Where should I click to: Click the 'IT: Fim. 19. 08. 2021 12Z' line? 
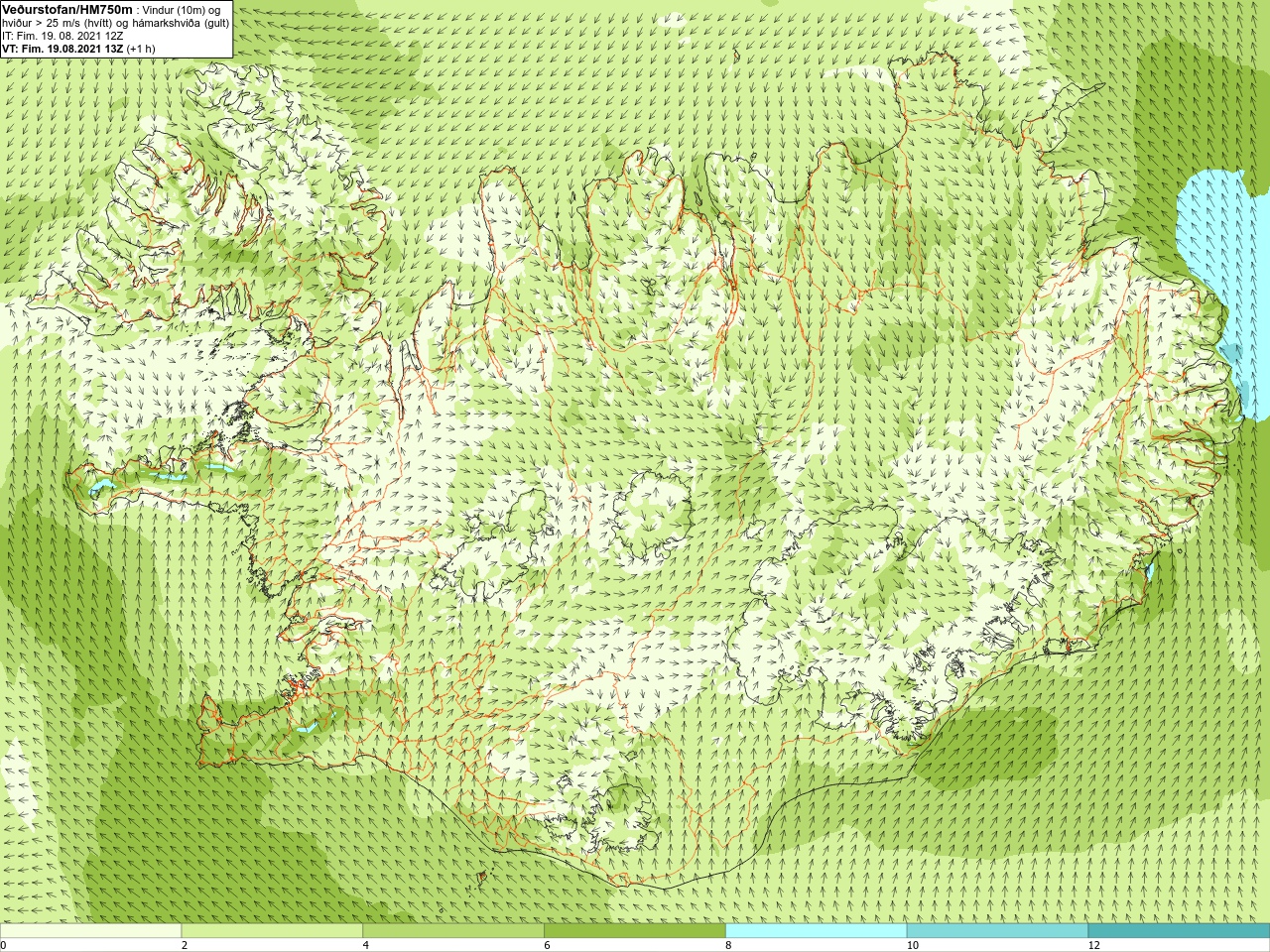[x=63, y=36]
